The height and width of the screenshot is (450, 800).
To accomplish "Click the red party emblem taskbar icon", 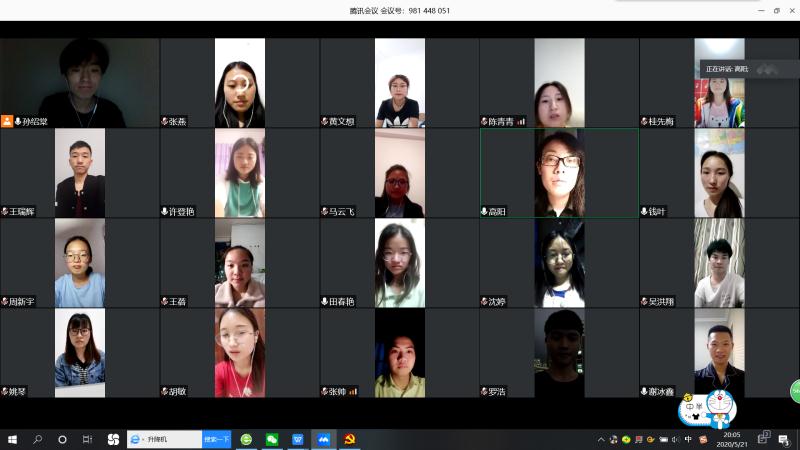I will 350,439.
